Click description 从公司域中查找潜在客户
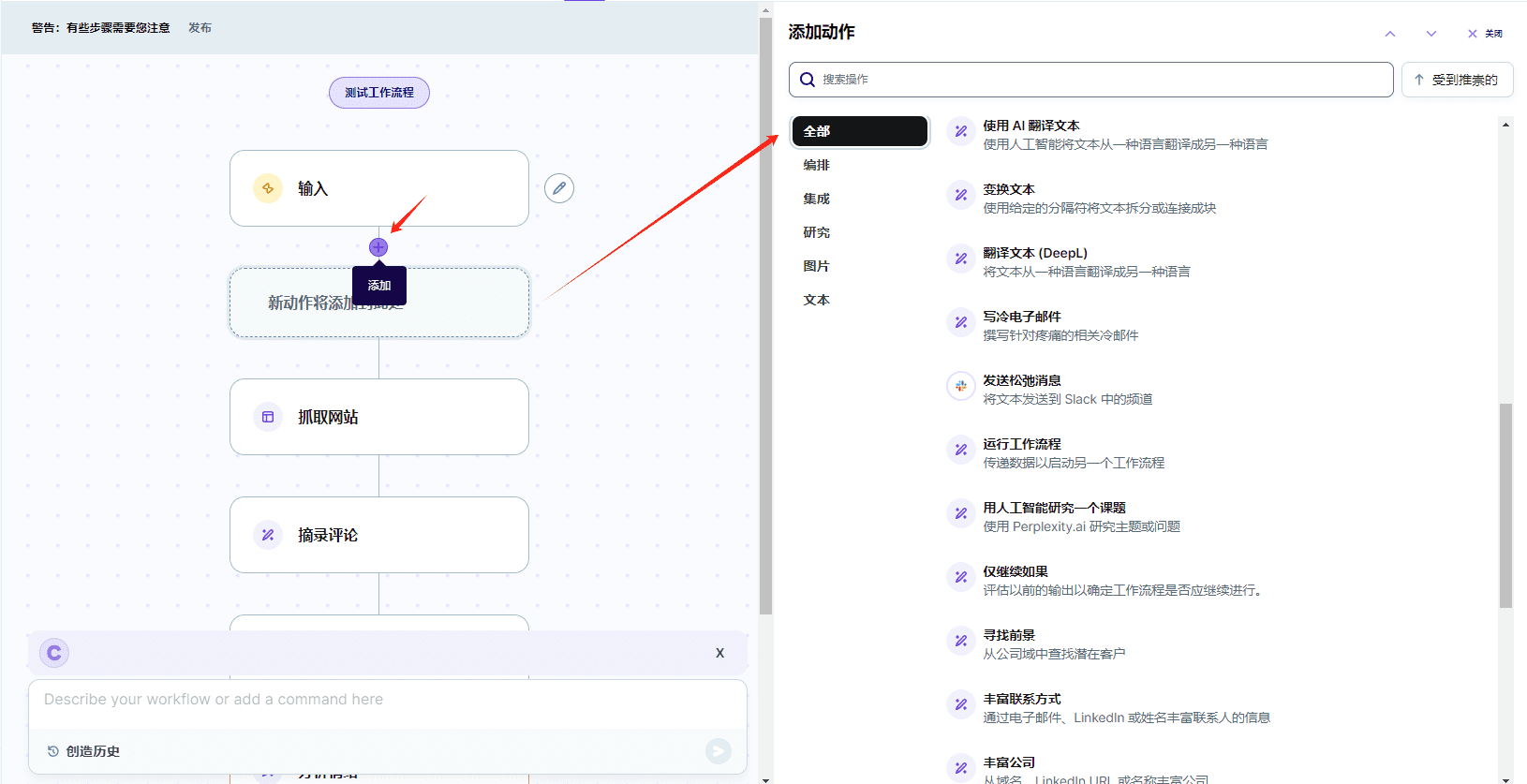This screenshot has width=1527, height=784. tap(1054, 654)
